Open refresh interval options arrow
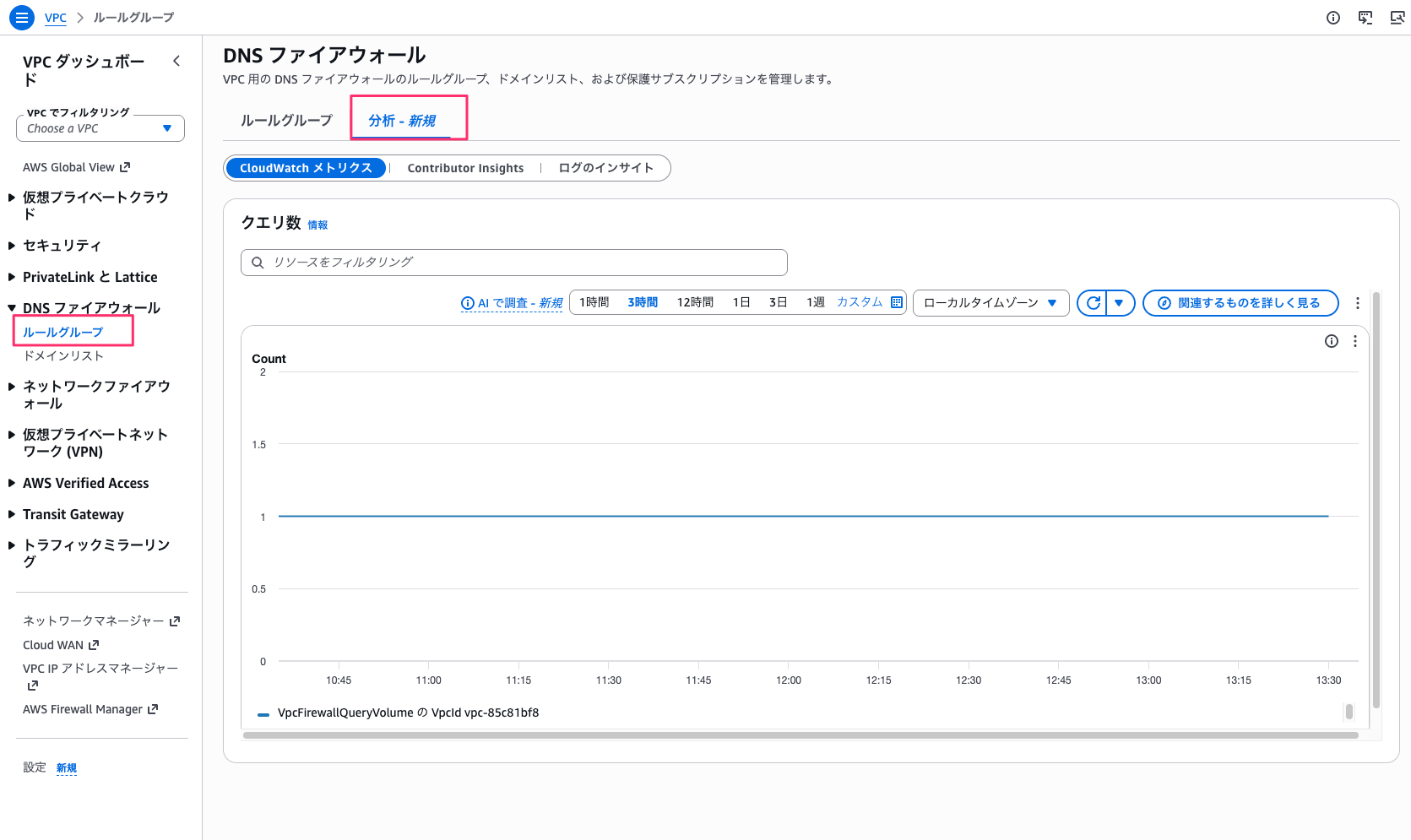This screenshot has height=840, width=1411. pyautogui.click(x=1120, y=303)
